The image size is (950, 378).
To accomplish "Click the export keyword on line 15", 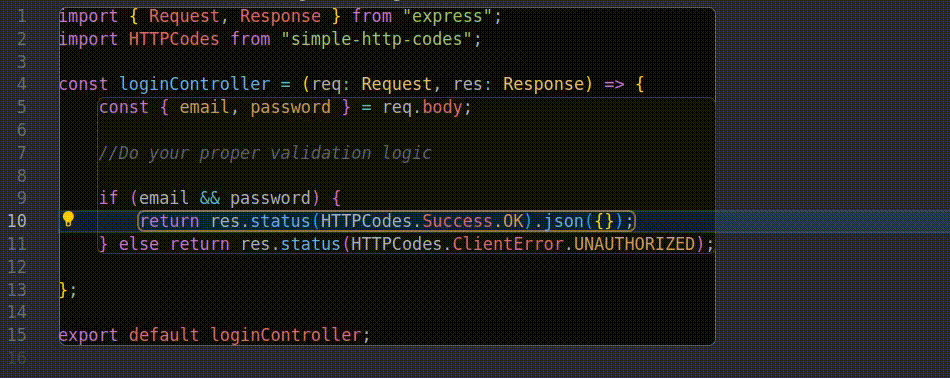I will tap(88, 335).
